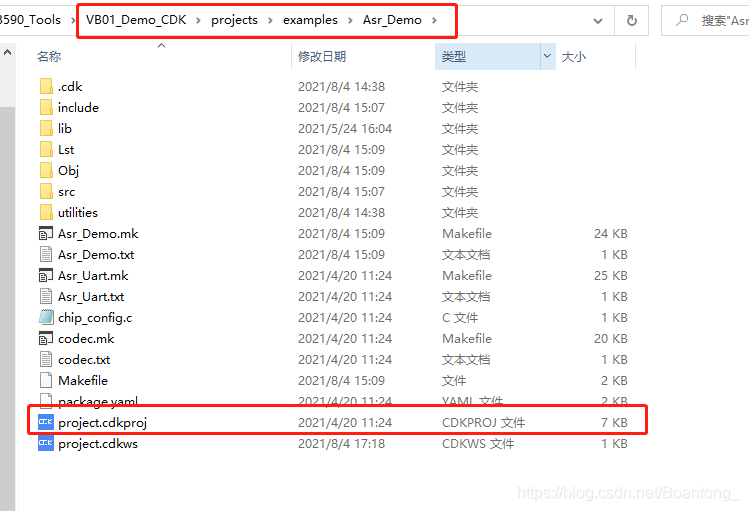Select the Makefile blank file icon
The height and width of the screenshot is (511, 749).
[46, 381]
